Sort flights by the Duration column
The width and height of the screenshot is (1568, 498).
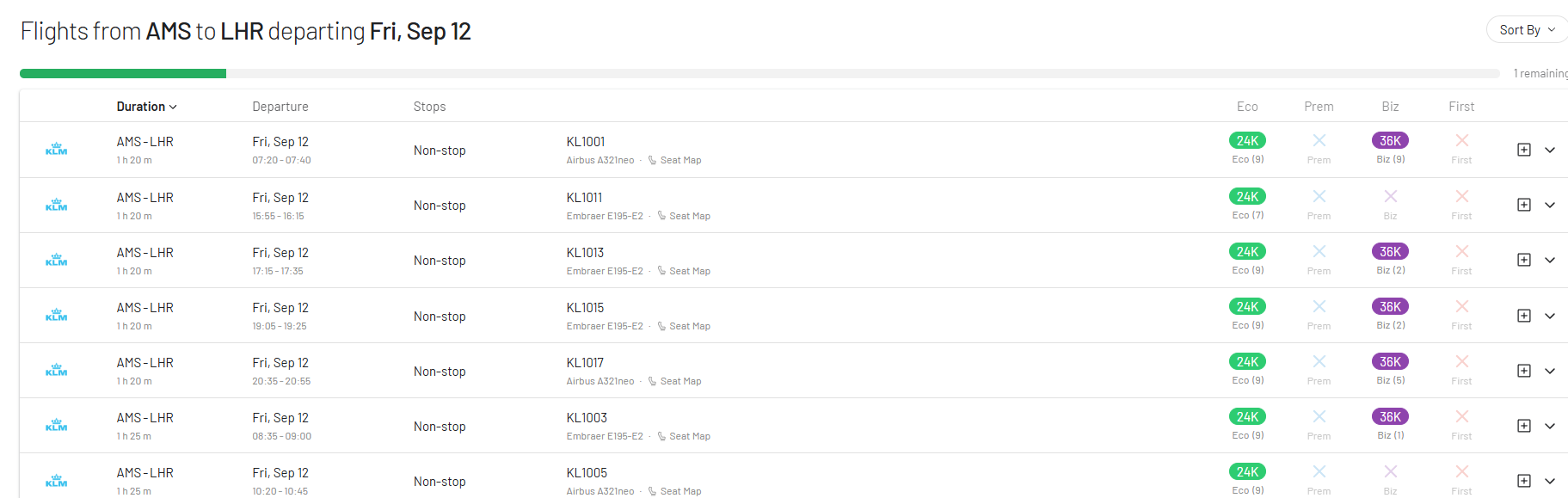(x=146, y=107)
